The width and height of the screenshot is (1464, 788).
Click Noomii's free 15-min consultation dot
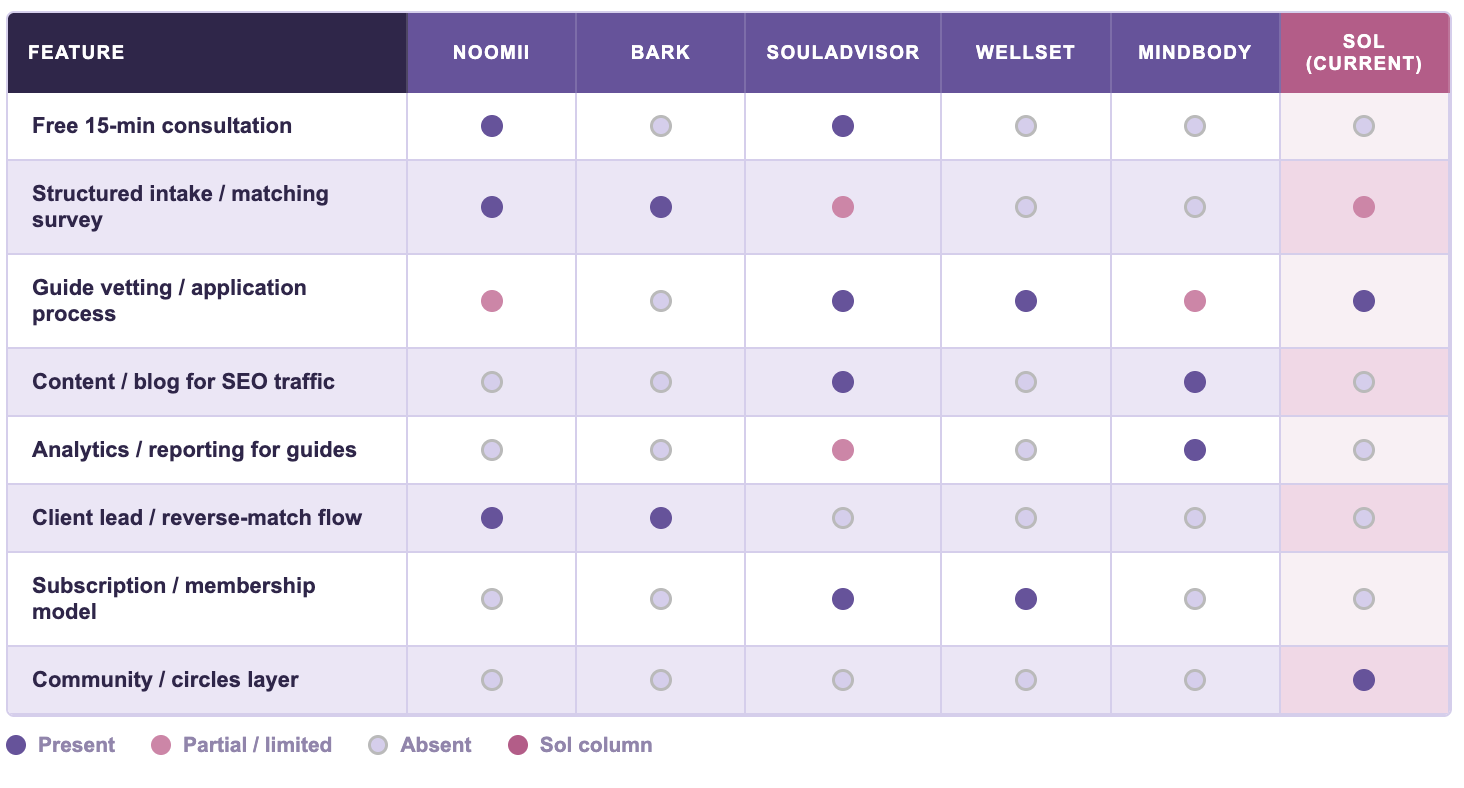492,126
